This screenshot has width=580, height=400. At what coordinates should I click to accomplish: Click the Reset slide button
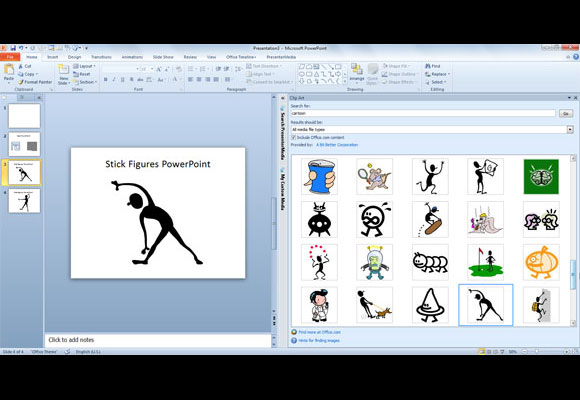[82, 74]
